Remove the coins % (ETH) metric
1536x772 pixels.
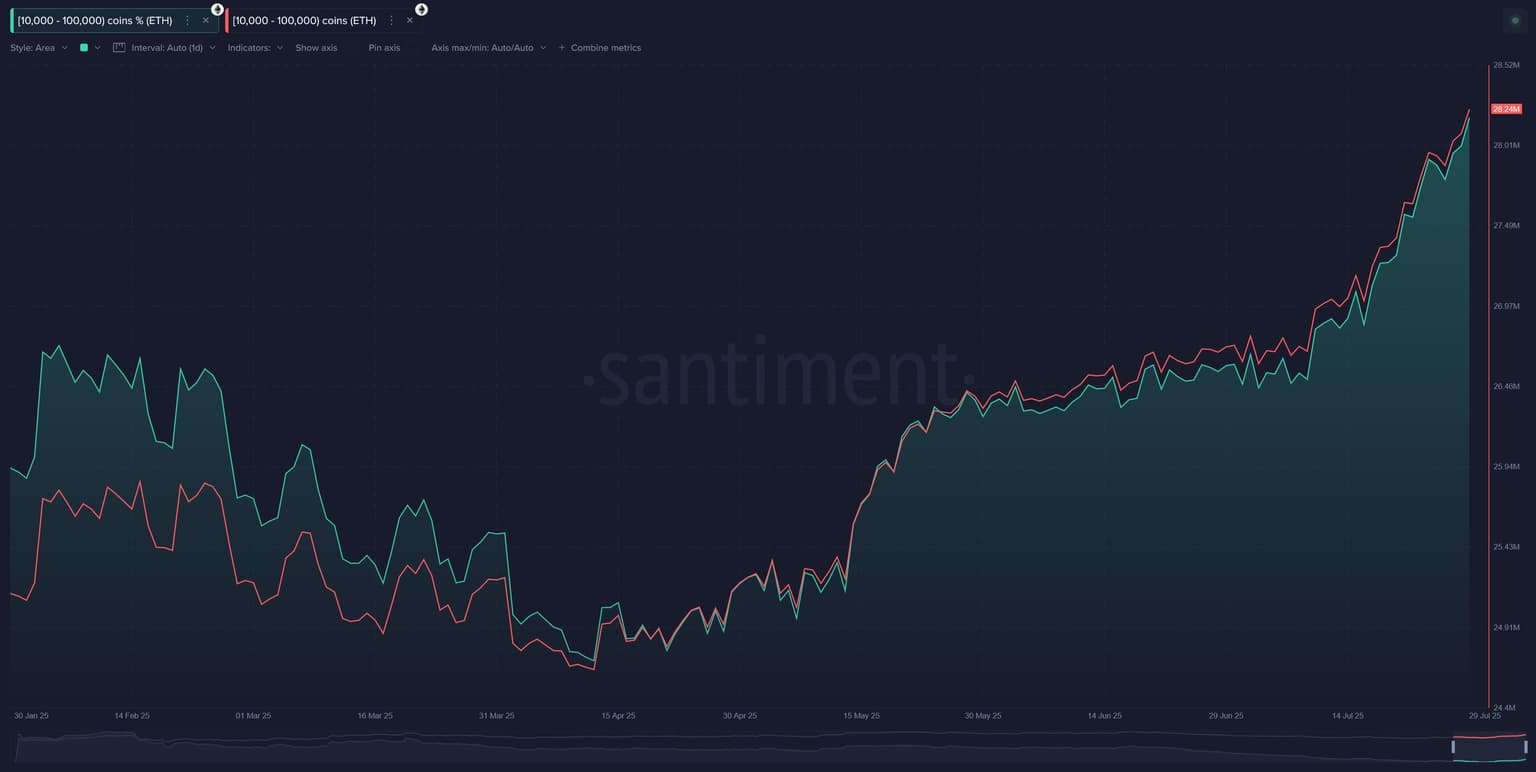coord(206,20)
